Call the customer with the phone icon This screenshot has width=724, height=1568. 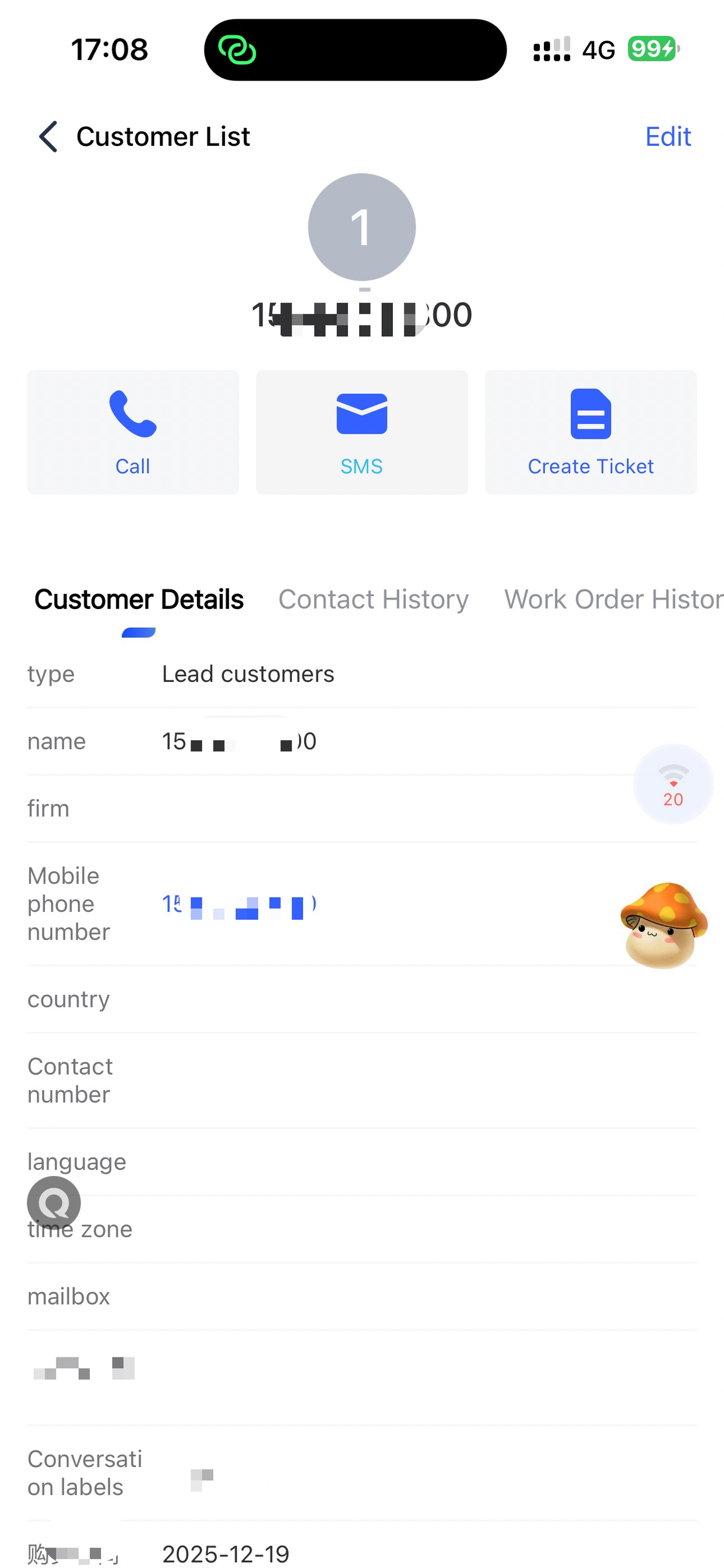pos(133,432)
